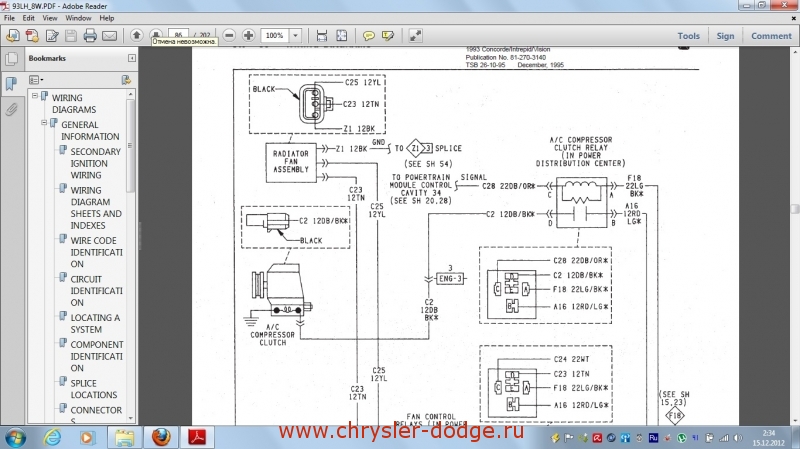The width and height of the screenshot is (800, 449).
Task: Open COMPONENT IDENTIFICATION bookmark
Action: [96, 356]
